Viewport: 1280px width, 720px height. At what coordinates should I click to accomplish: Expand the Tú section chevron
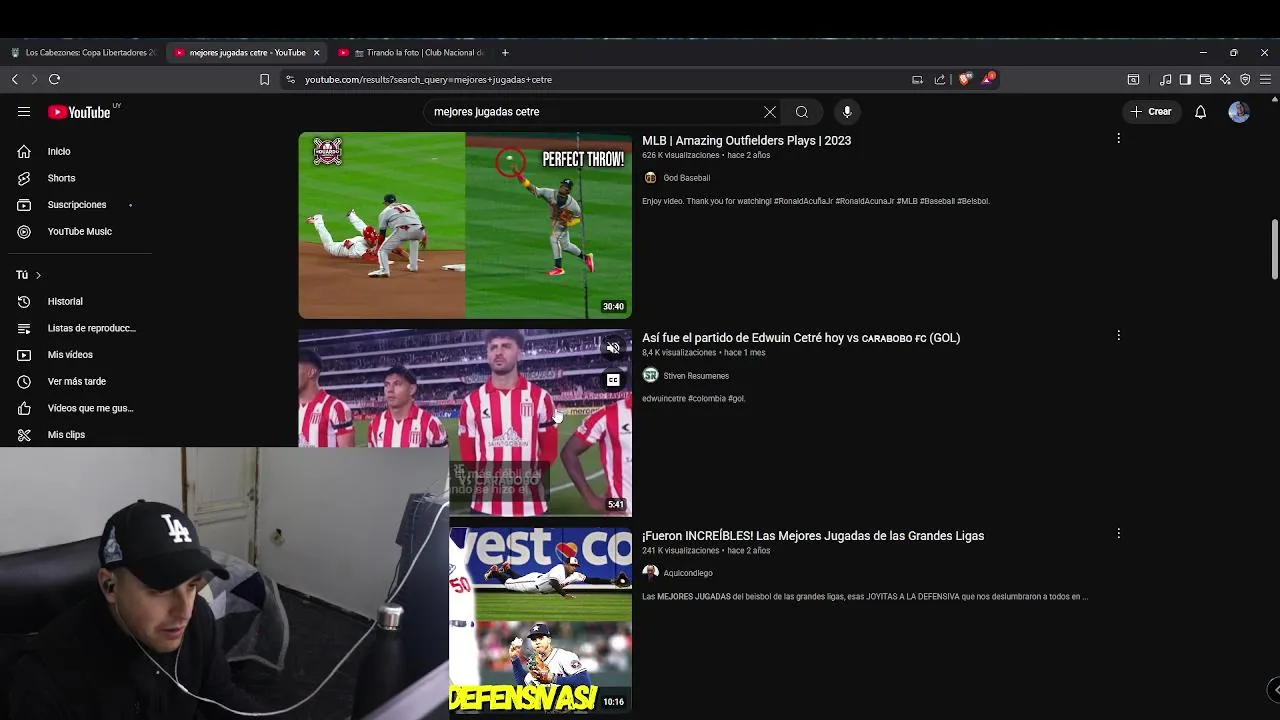(38, 275)
